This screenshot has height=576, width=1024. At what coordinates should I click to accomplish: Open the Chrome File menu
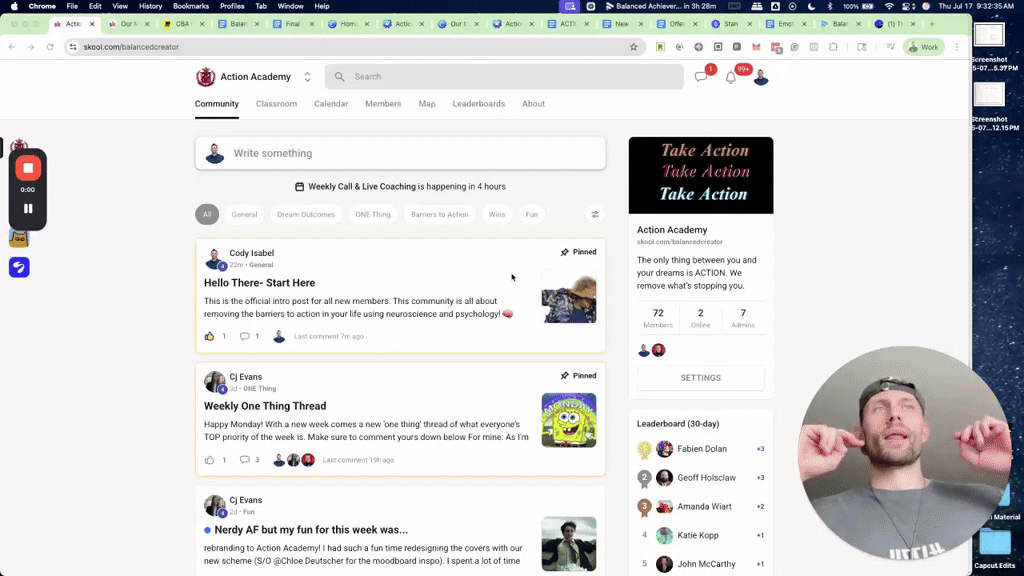[x=72, y=6]
